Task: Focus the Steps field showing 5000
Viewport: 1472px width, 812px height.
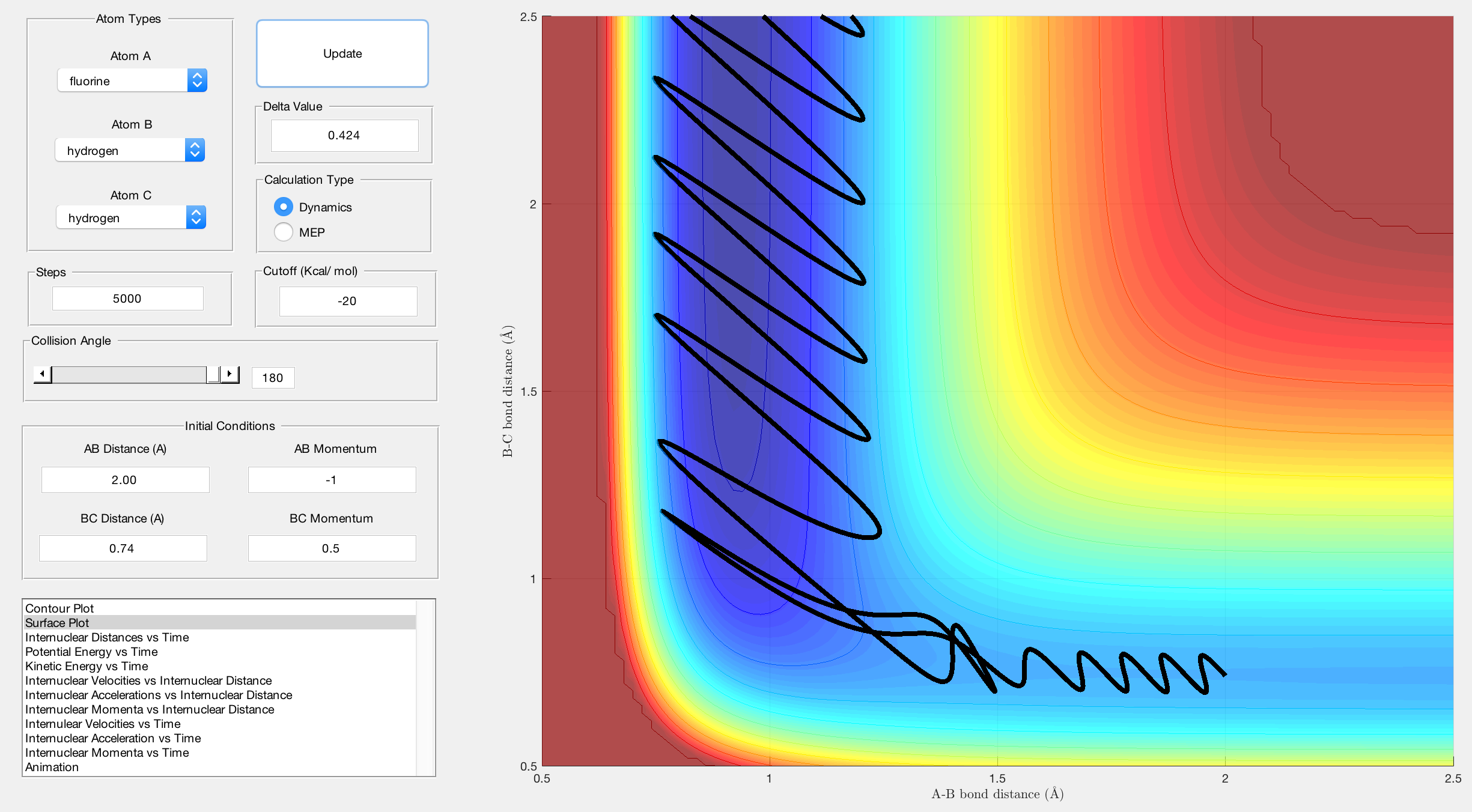Action: (x=127, y=298)
